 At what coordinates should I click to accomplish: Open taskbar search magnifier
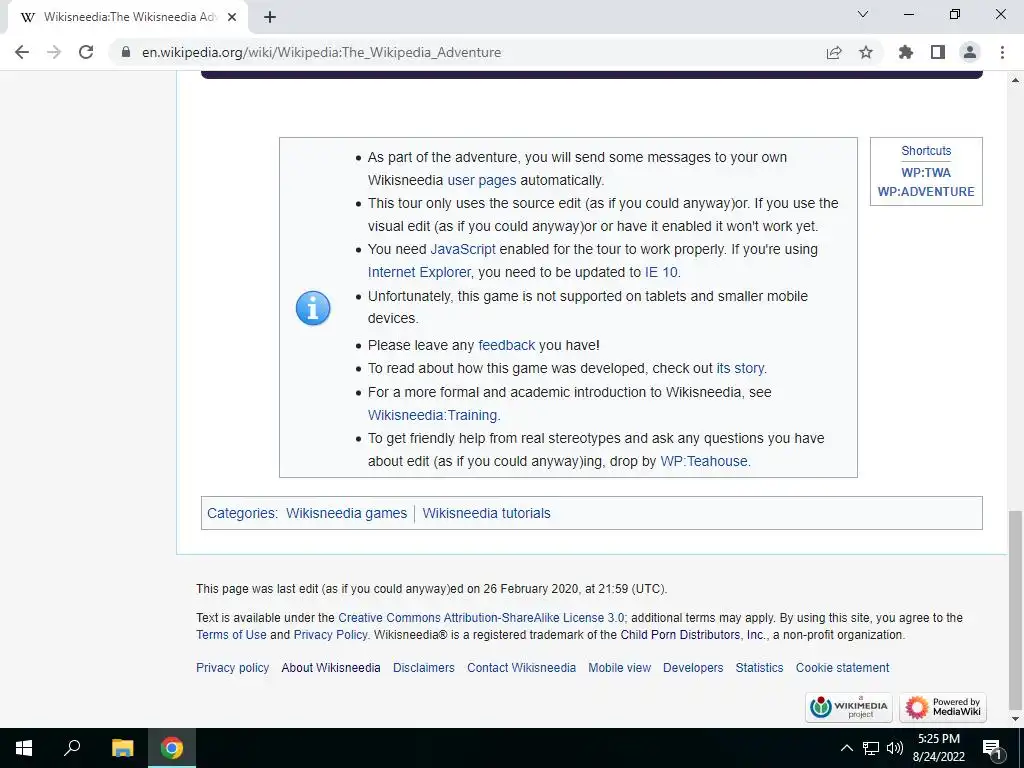click(72, 748)
